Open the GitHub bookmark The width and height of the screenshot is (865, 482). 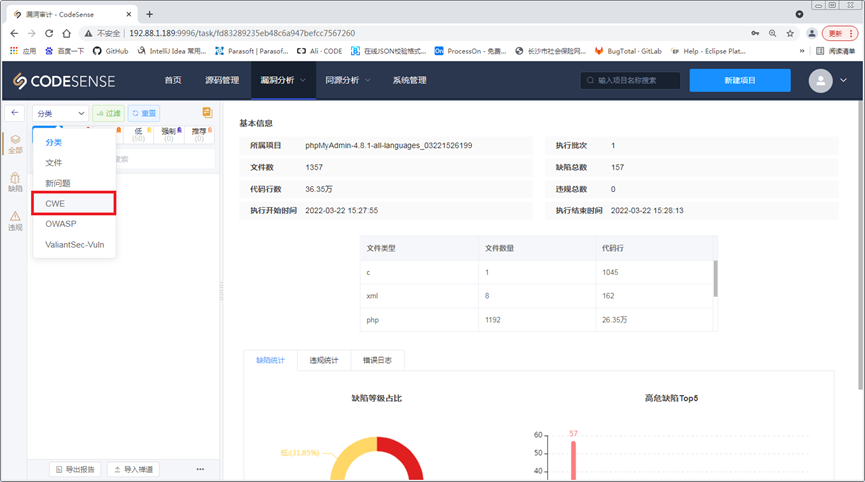coord(110,51)
